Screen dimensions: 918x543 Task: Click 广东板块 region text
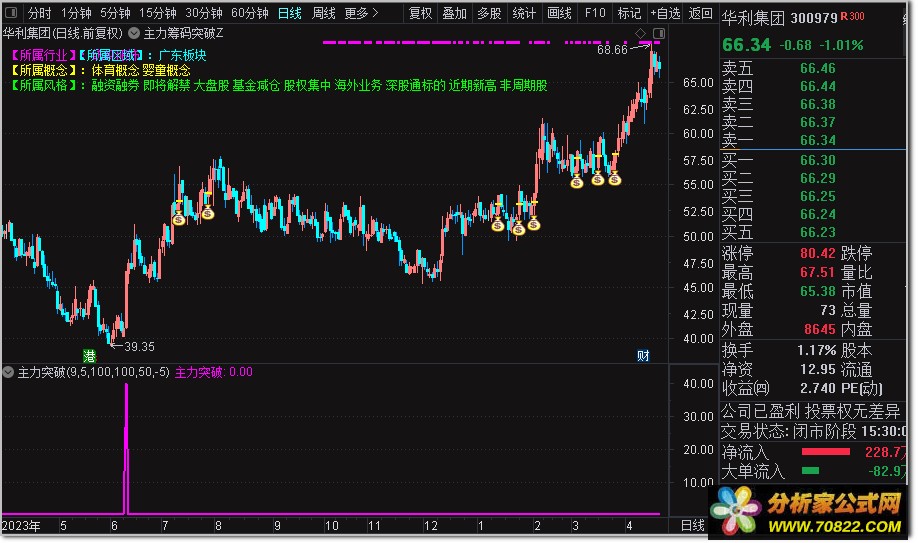tap(182, 56)
